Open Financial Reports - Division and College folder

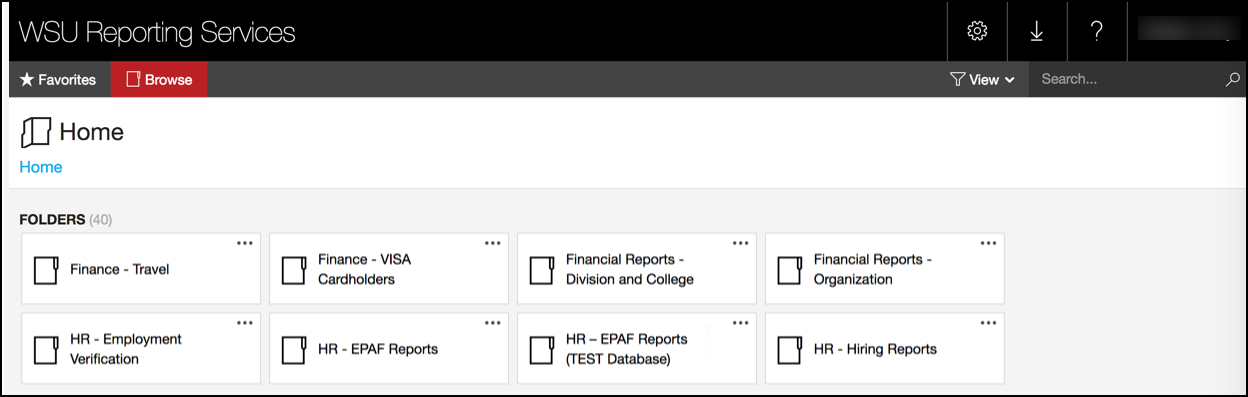pyautogui.click(x=637, y=269)
